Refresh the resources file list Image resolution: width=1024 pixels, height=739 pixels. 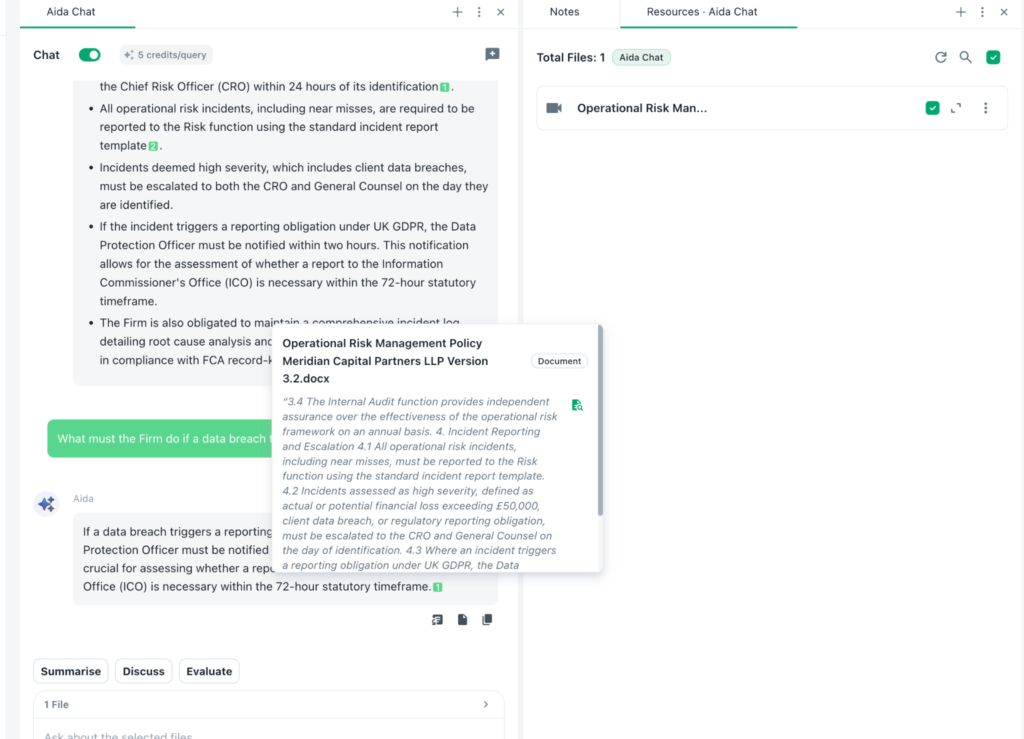(940, 57)
